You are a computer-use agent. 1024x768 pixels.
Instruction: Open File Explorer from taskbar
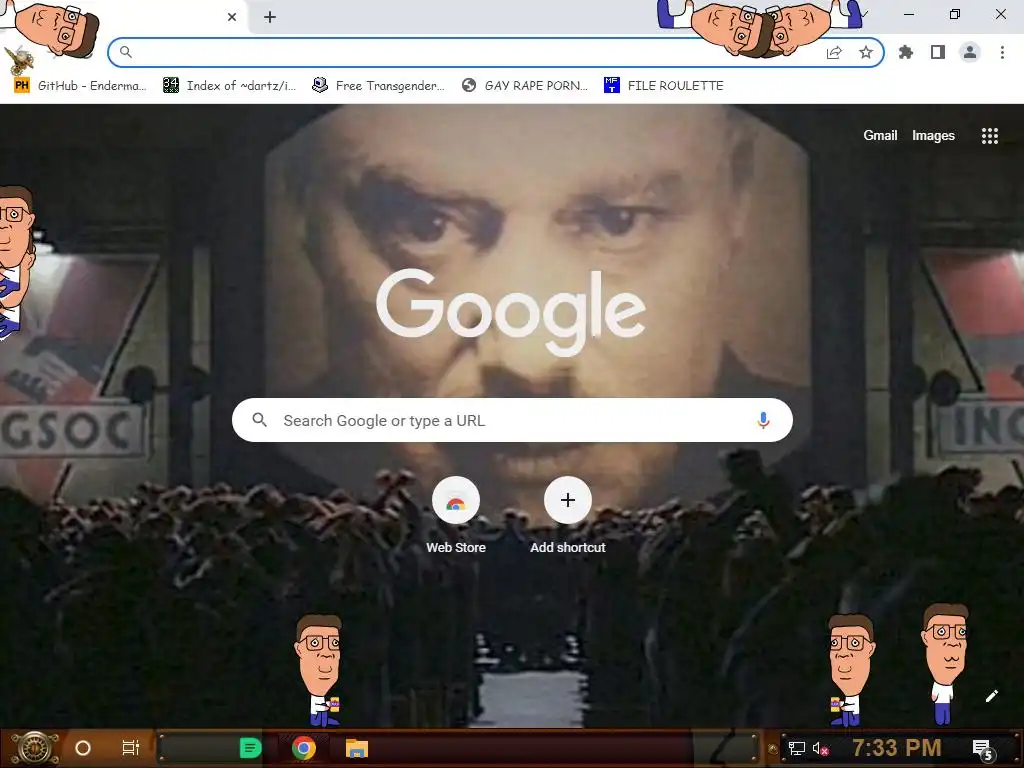357,748
